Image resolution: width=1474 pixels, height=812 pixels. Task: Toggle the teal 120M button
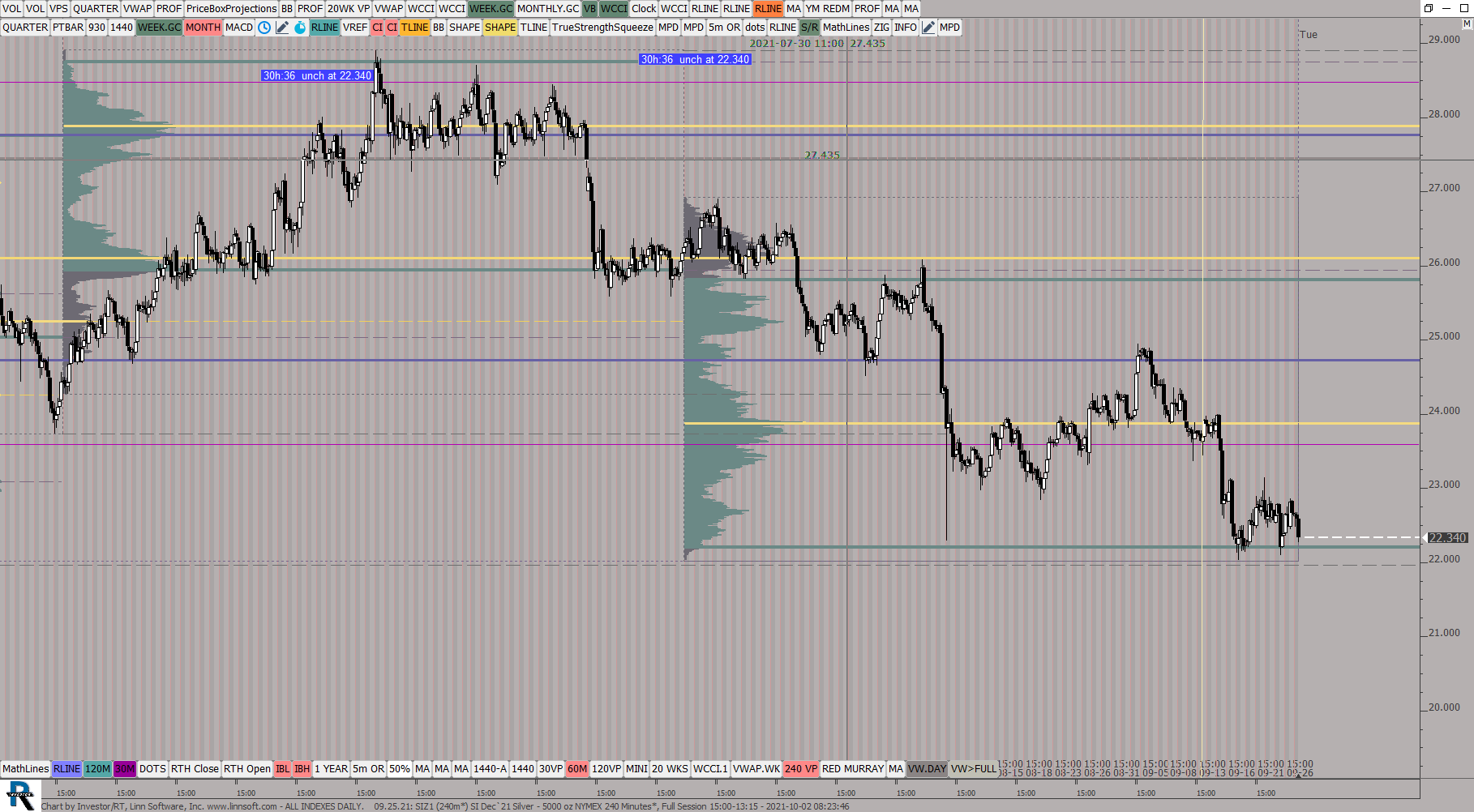(97, 769)
